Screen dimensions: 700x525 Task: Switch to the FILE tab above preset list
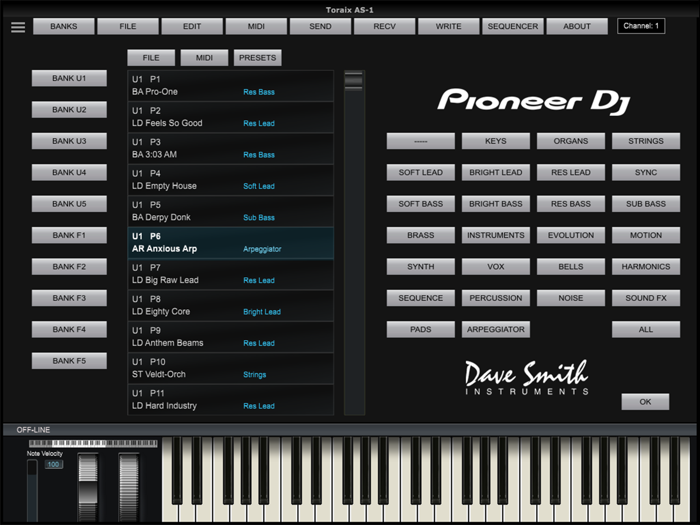151,58
